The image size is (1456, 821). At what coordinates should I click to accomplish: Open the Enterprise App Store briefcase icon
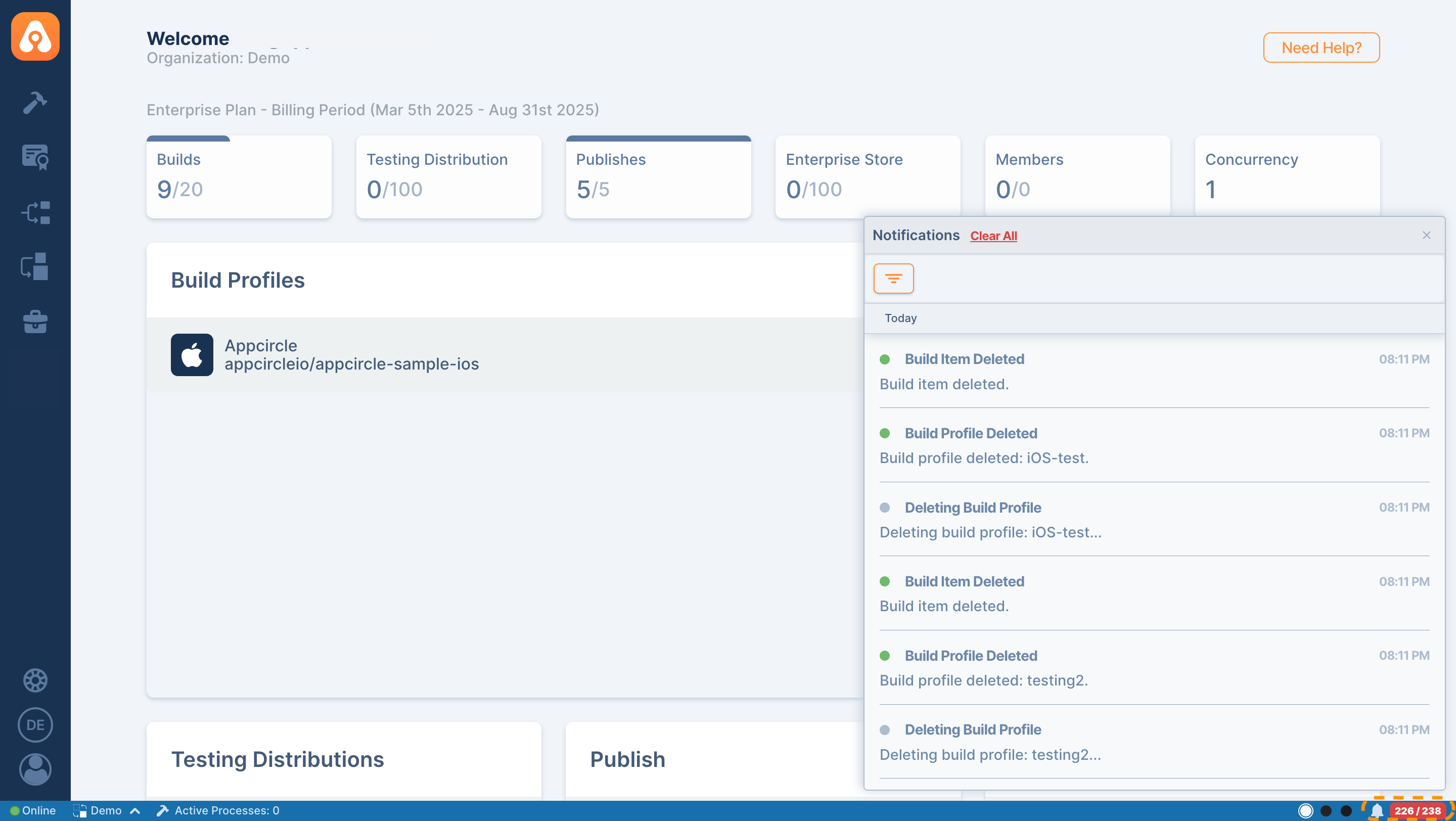pyautogui.click(x=35, y=322)
